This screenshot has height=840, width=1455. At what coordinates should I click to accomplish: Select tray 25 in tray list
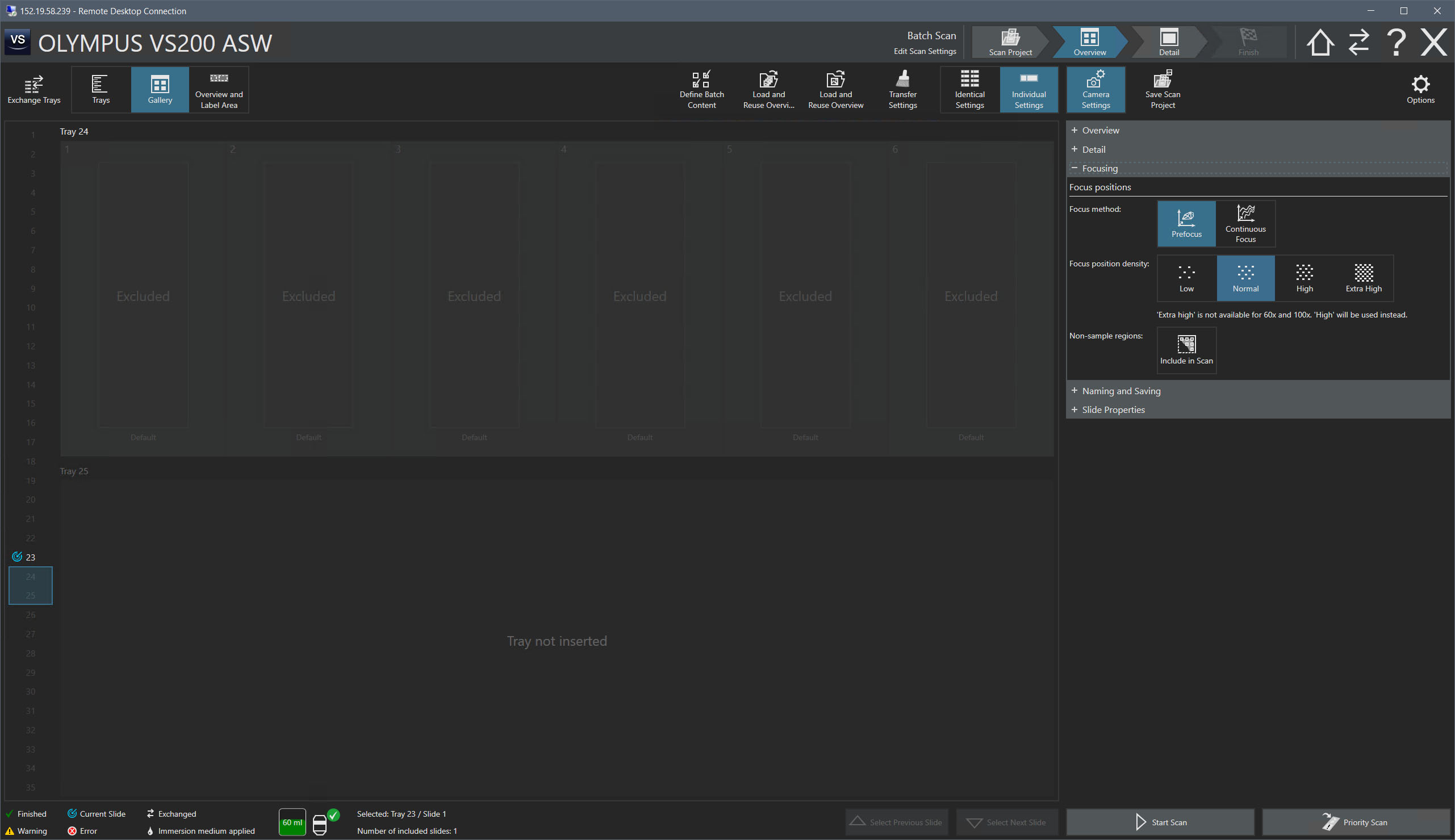click(31, 595)
